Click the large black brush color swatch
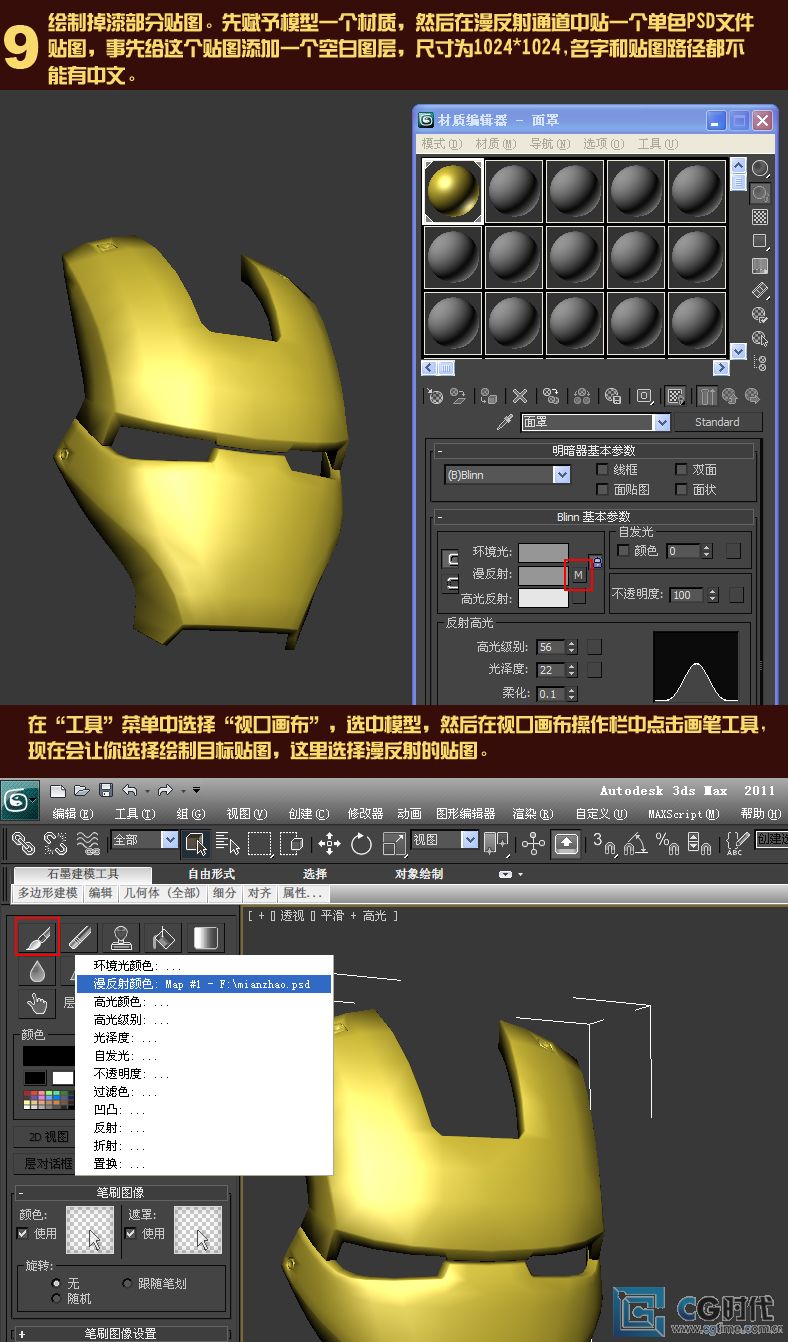The image size is (788, 1342). (x=49, y=1055)
